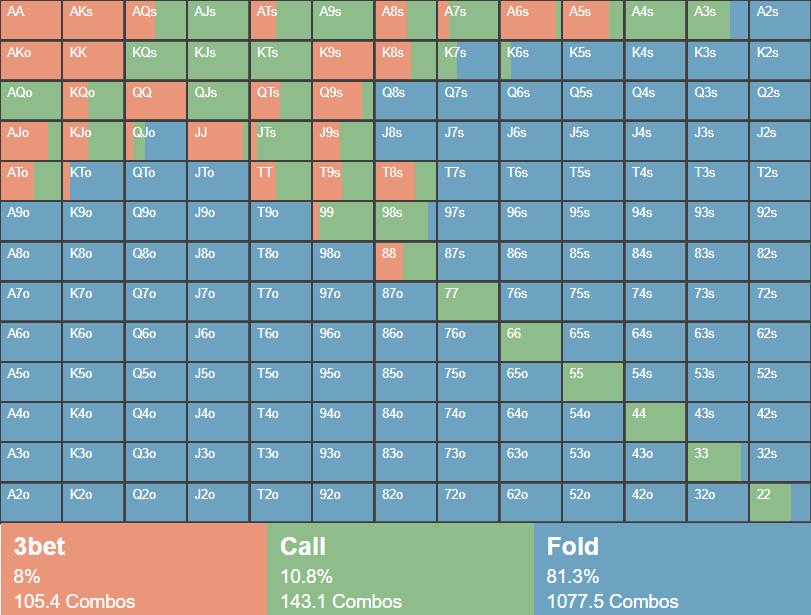Select the green Call legend panel

click(x=401, y=570)
